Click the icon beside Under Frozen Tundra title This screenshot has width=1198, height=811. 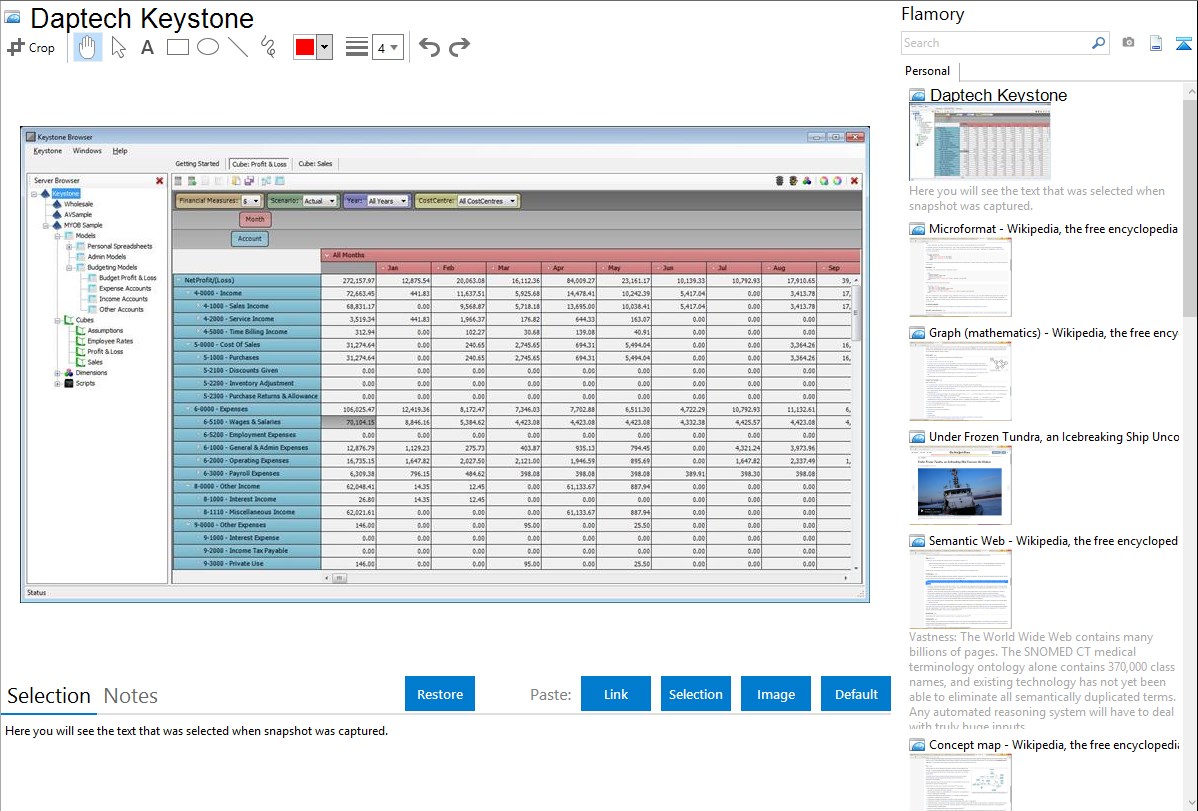coord(917,437)
